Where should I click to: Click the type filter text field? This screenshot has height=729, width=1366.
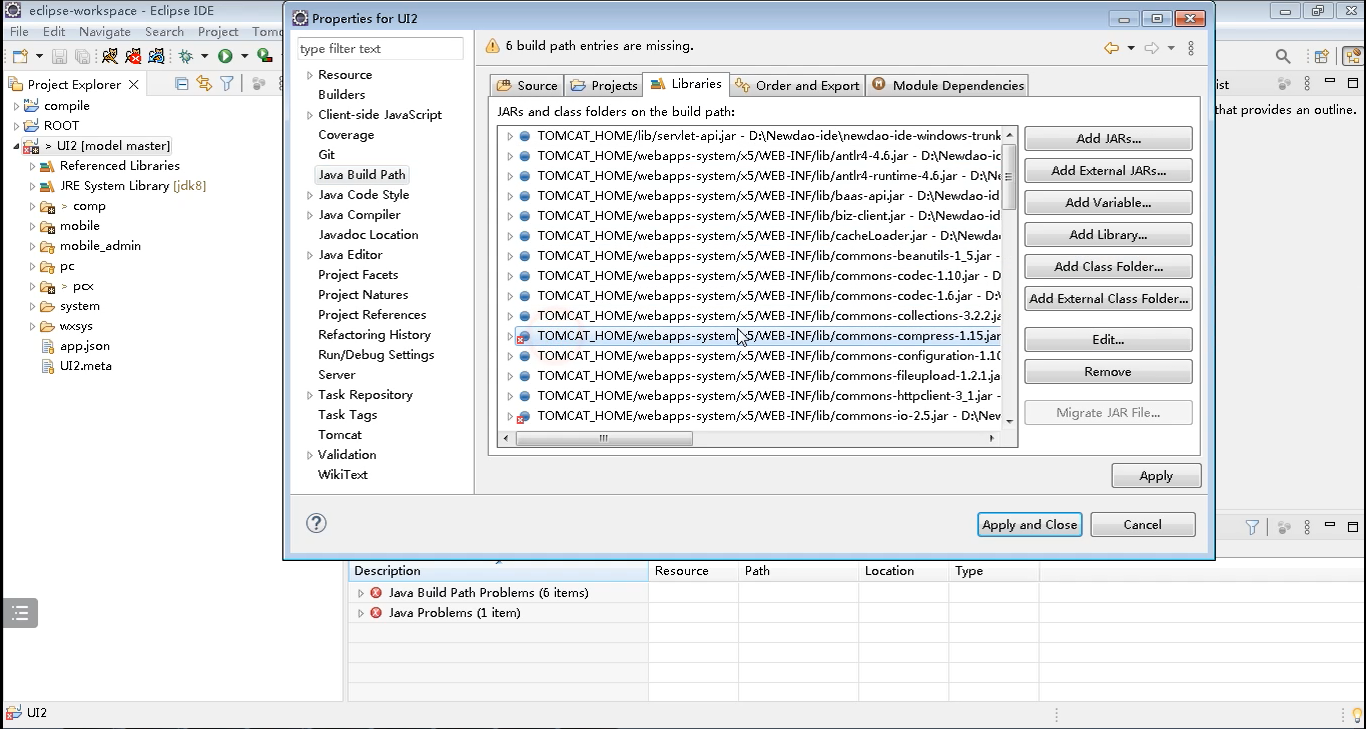(380, 49)
